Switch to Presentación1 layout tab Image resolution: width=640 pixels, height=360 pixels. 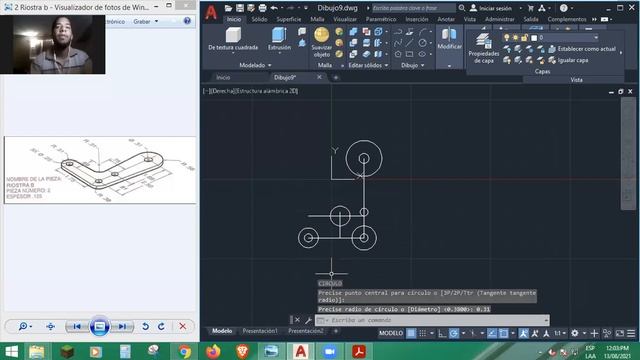point(260,331)
